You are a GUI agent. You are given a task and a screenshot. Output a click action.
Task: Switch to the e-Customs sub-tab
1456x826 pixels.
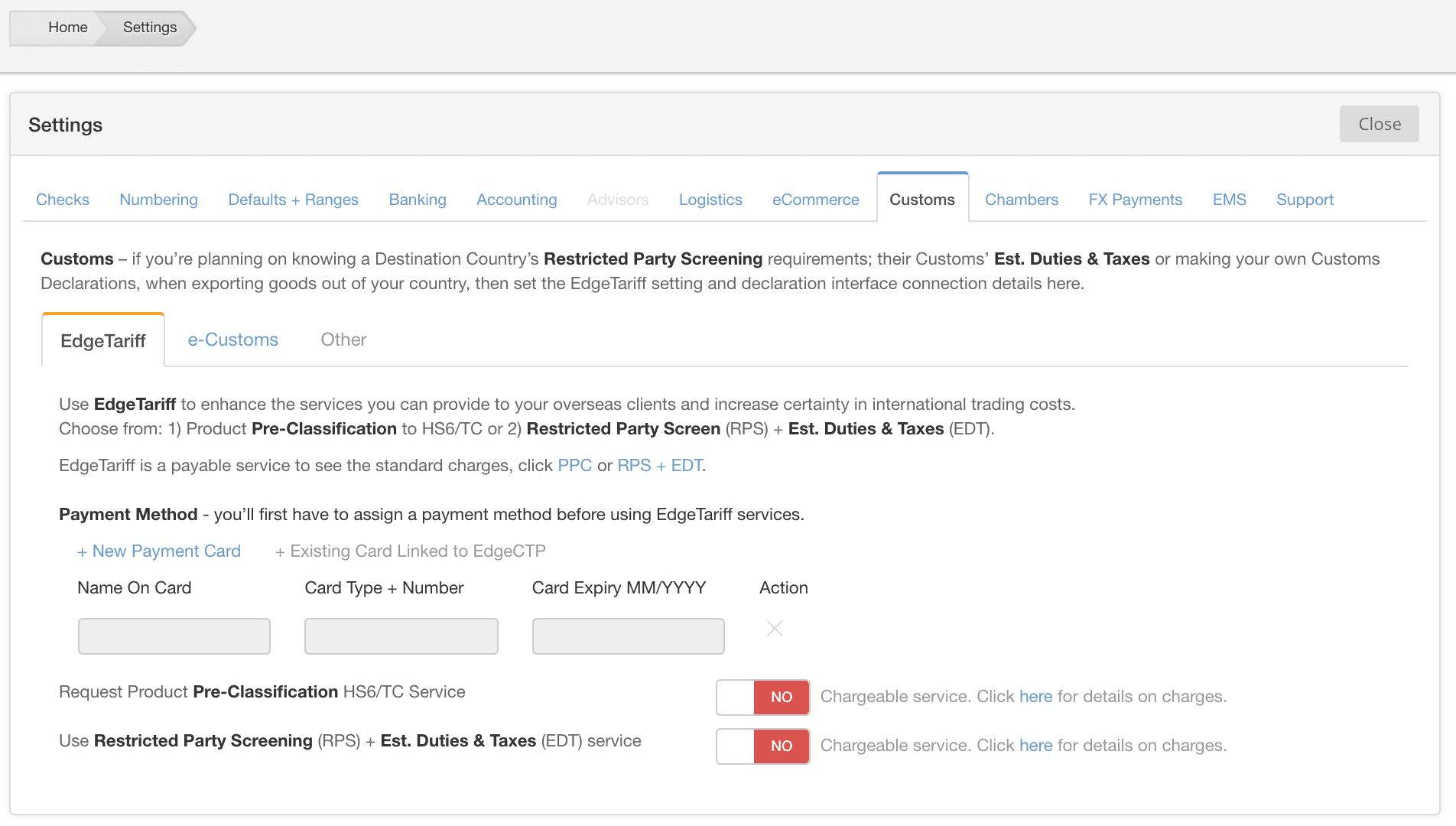(233, 340)
